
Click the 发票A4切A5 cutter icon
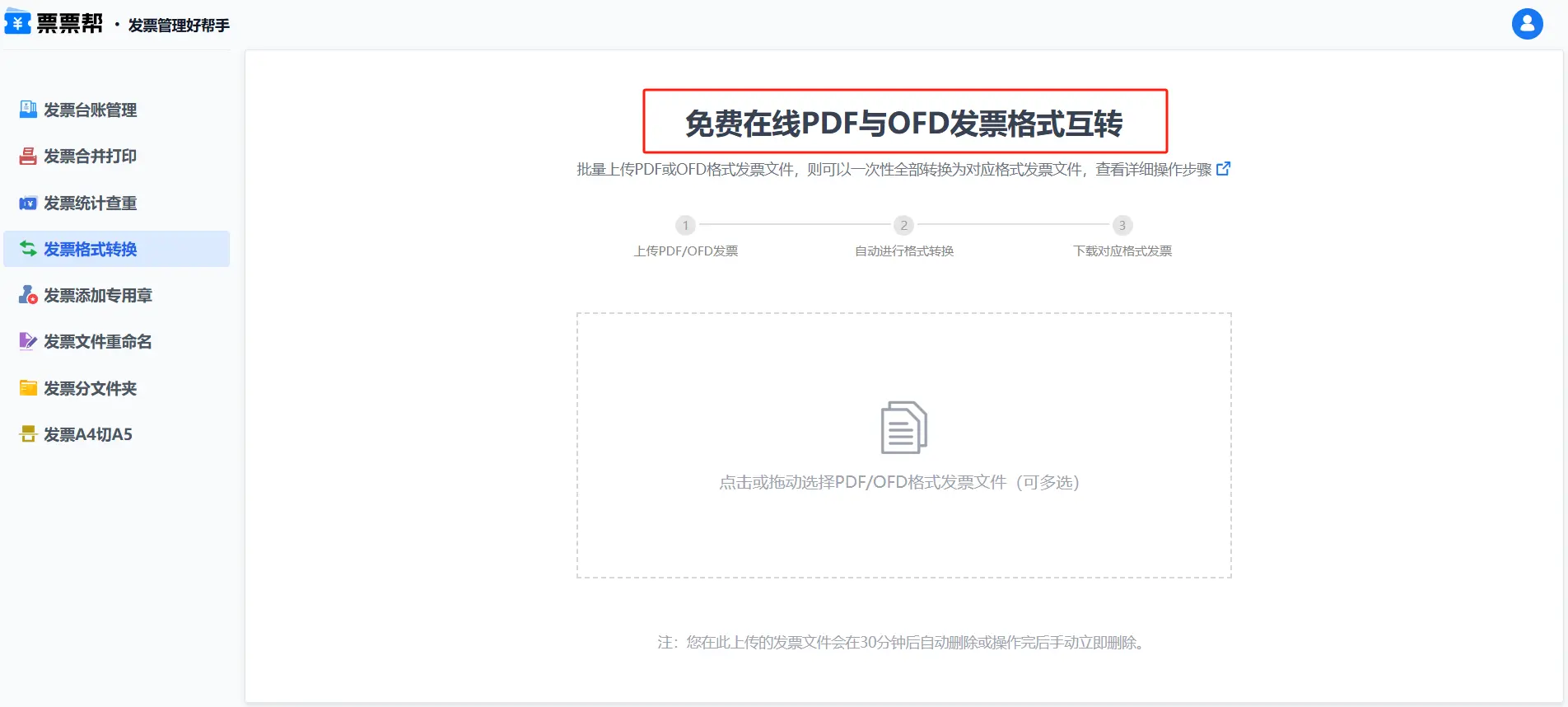click(28, 434)
